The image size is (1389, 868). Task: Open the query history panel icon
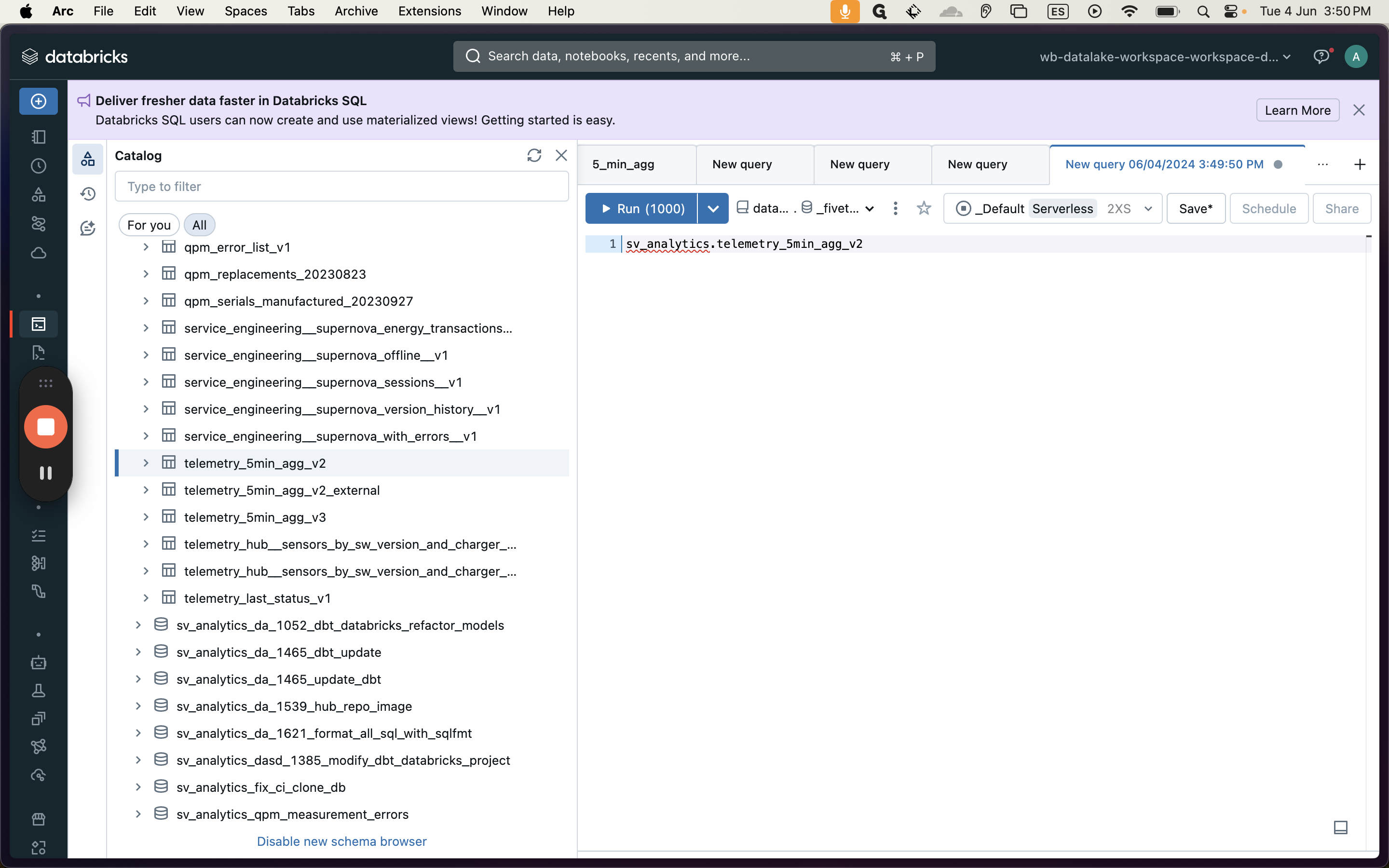[x=88, y=193]
